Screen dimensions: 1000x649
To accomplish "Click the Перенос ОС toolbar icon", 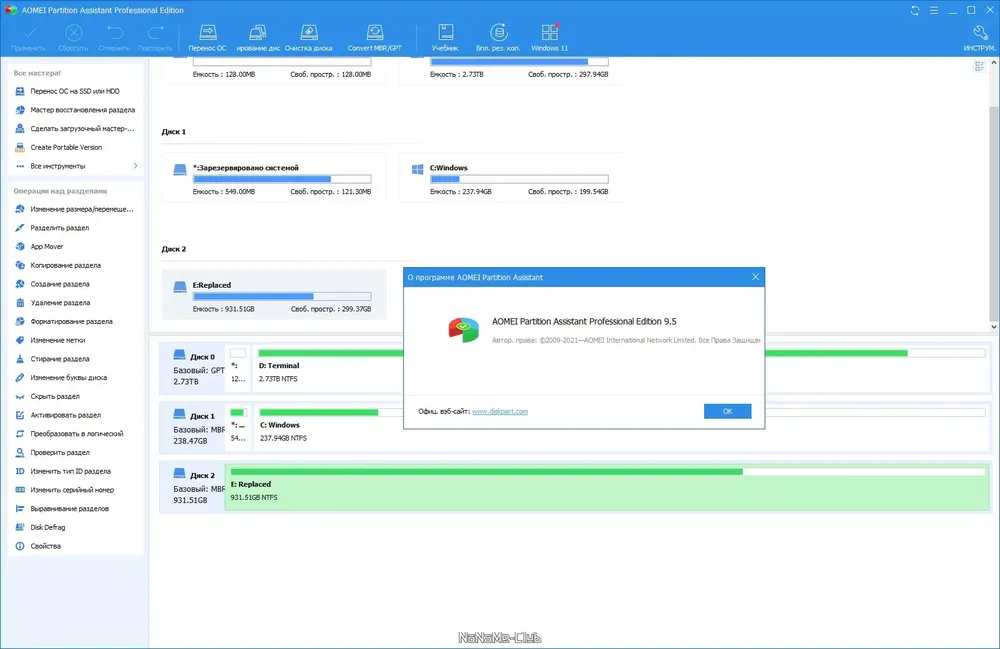I will [207, 38].
